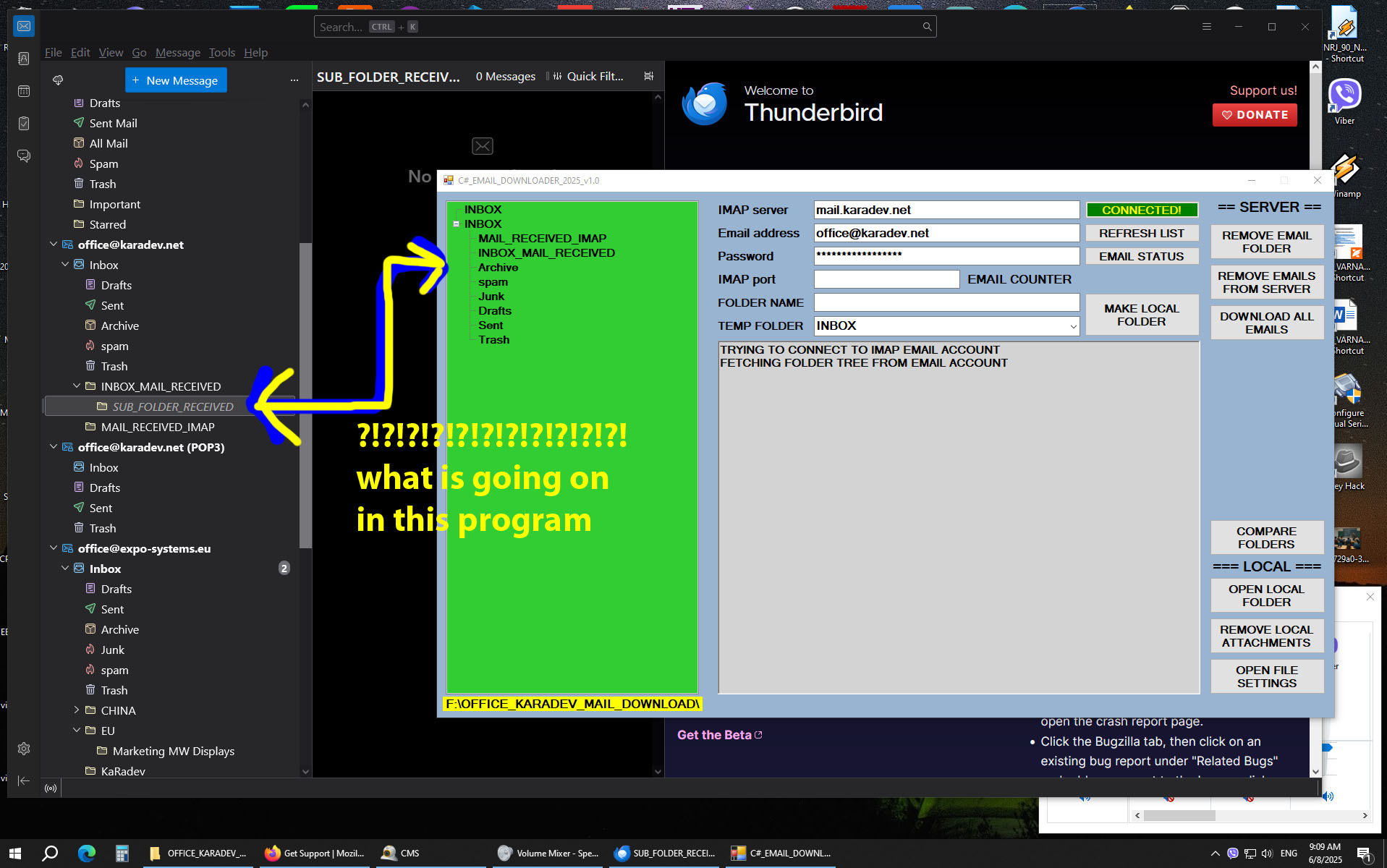Click the Get Messages cloud icon

[58, 80]
